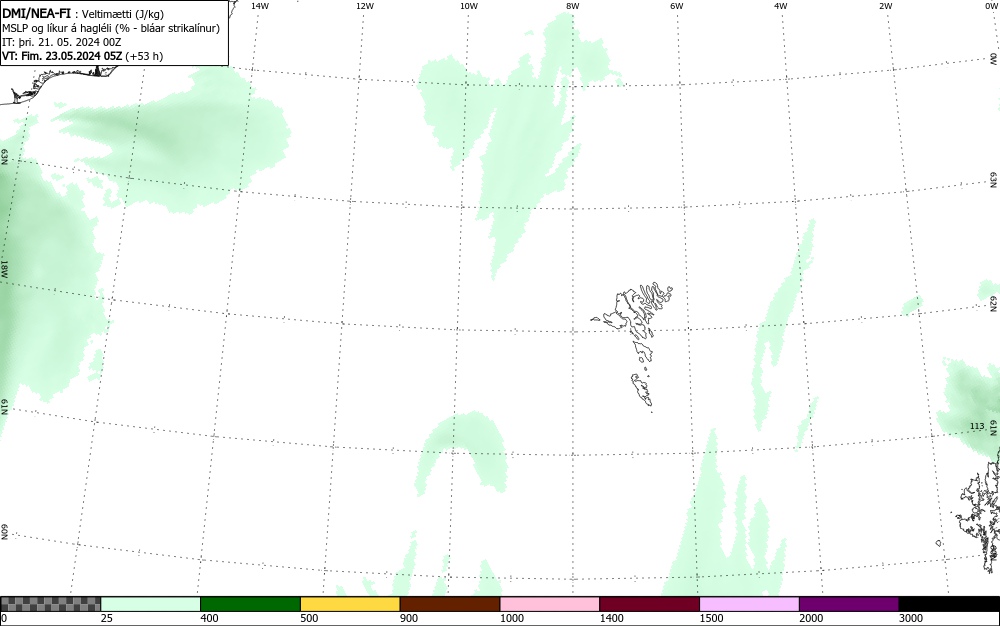Image resolution: width=1000 pixels, height=626 pixels.
Task: Click the "14W" longitude label
Action: (x=260, y=6)
